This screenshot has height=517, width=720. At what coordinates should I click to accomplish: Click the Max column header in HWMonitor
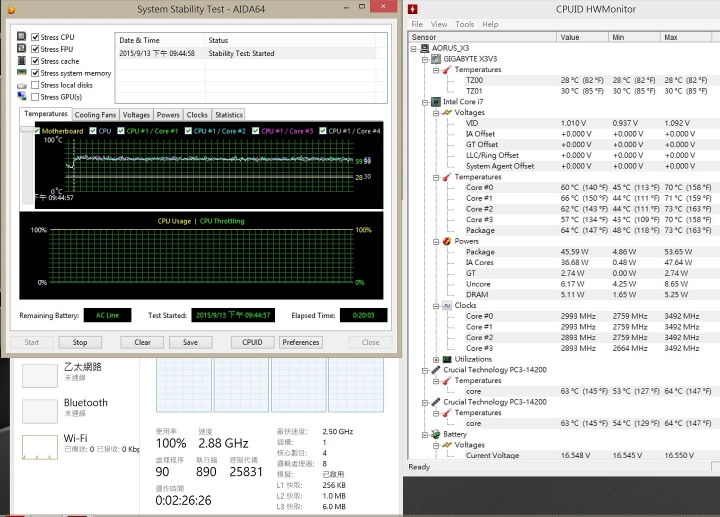click(686, 37)
